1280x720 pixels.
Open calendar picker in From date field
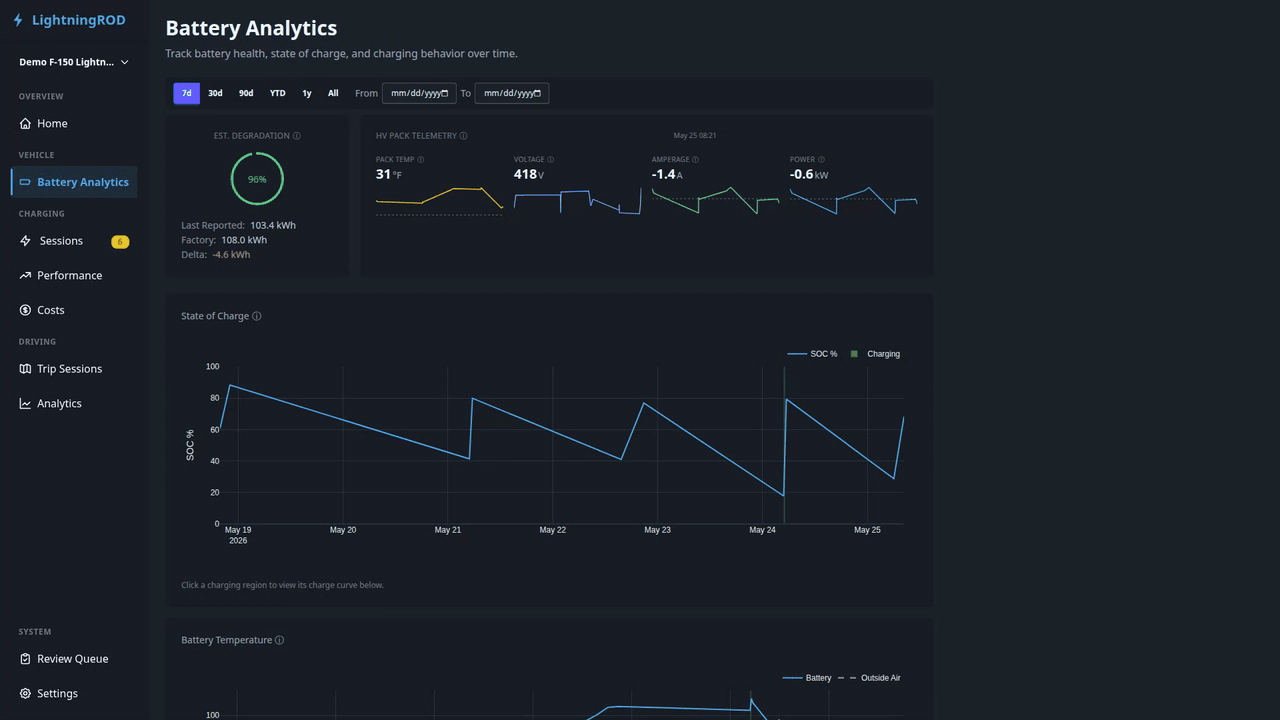pyautogui.click(x=445, y=93)
